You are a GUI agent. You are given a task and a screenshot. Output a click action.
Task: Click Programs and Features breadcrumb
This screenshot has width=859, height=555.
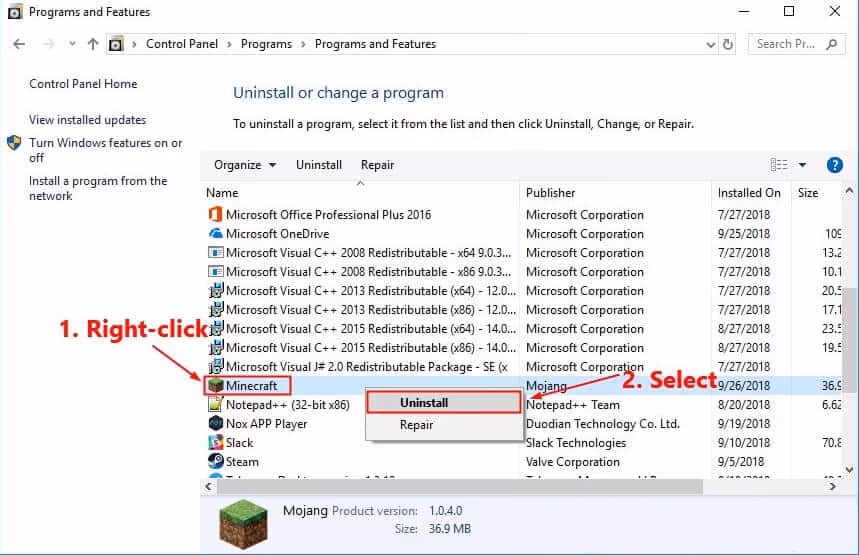[x=375, y=44]
